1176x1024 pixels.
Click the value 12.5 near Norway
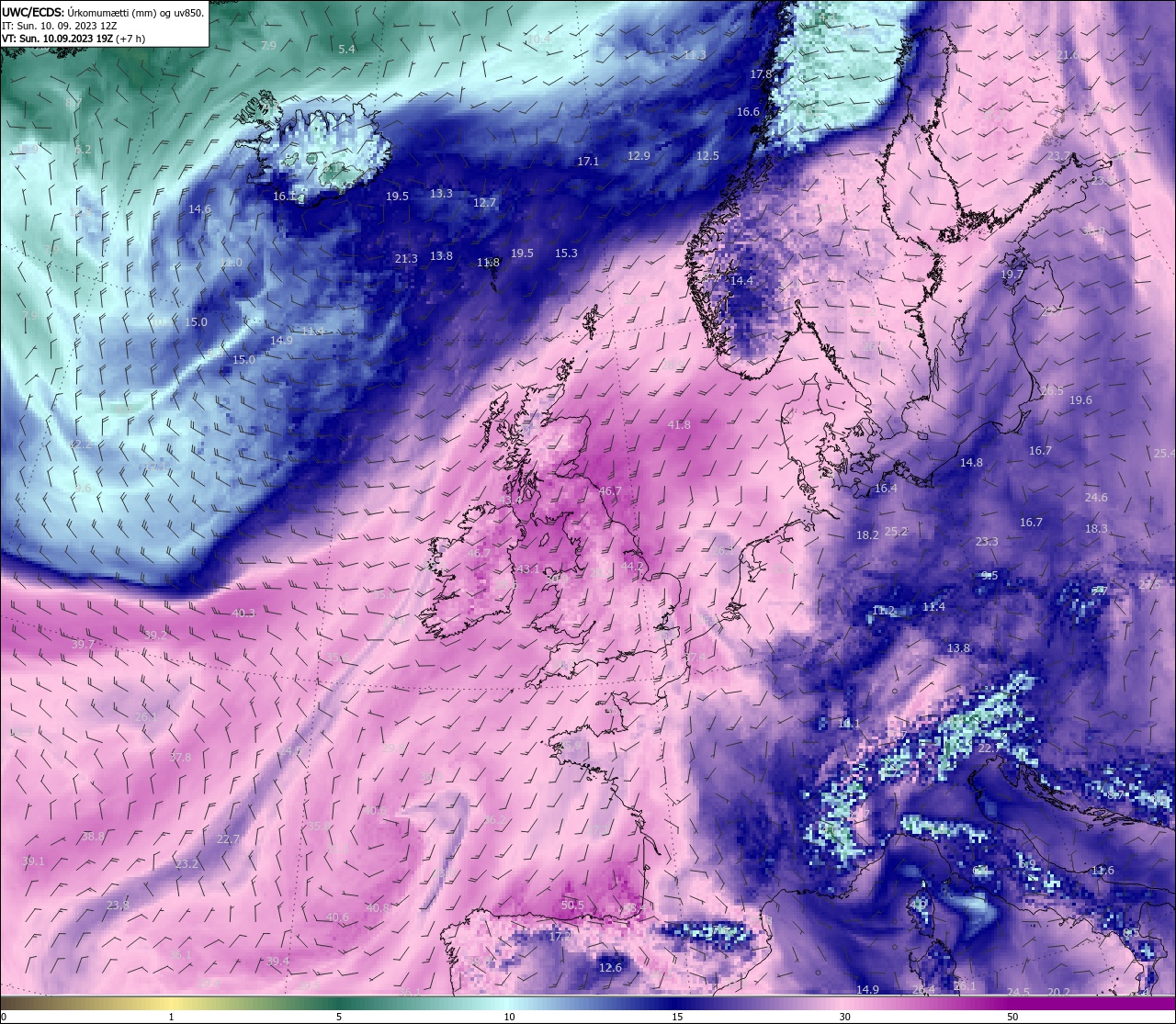tap(707, 156)
